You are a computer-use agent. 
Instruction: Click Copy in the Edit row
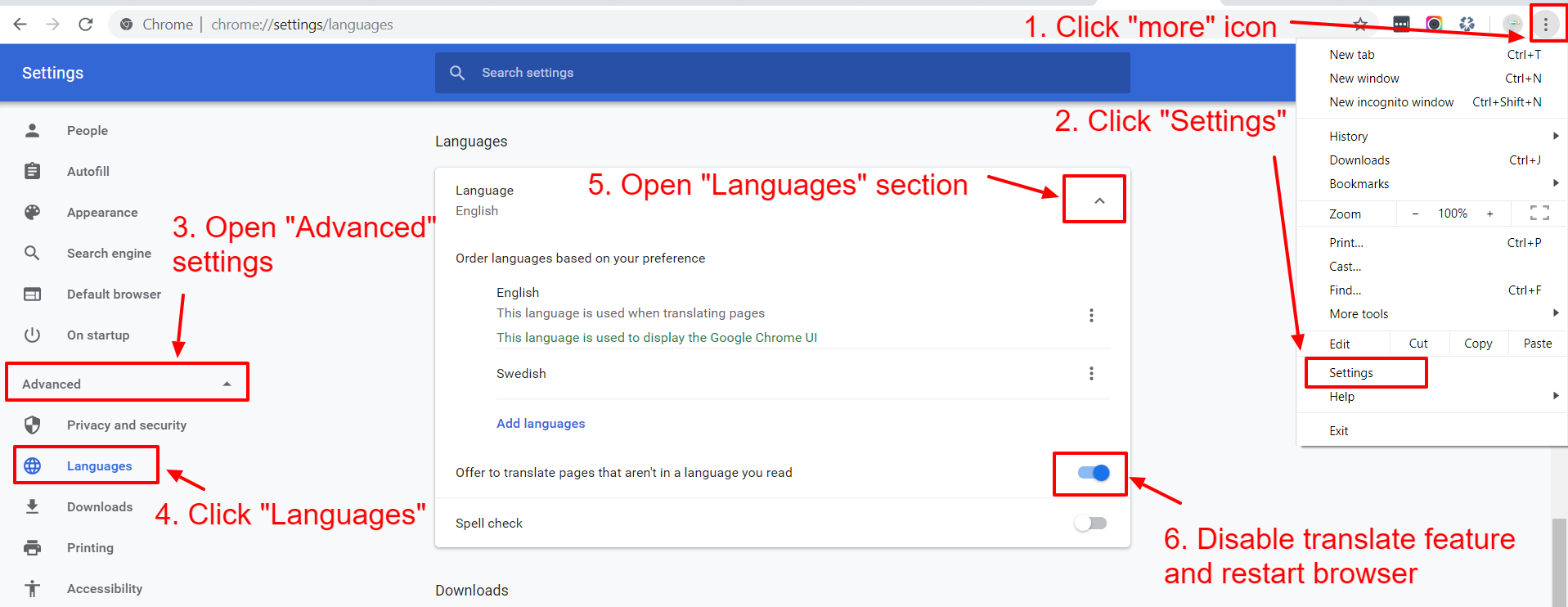coord(1478,344)
